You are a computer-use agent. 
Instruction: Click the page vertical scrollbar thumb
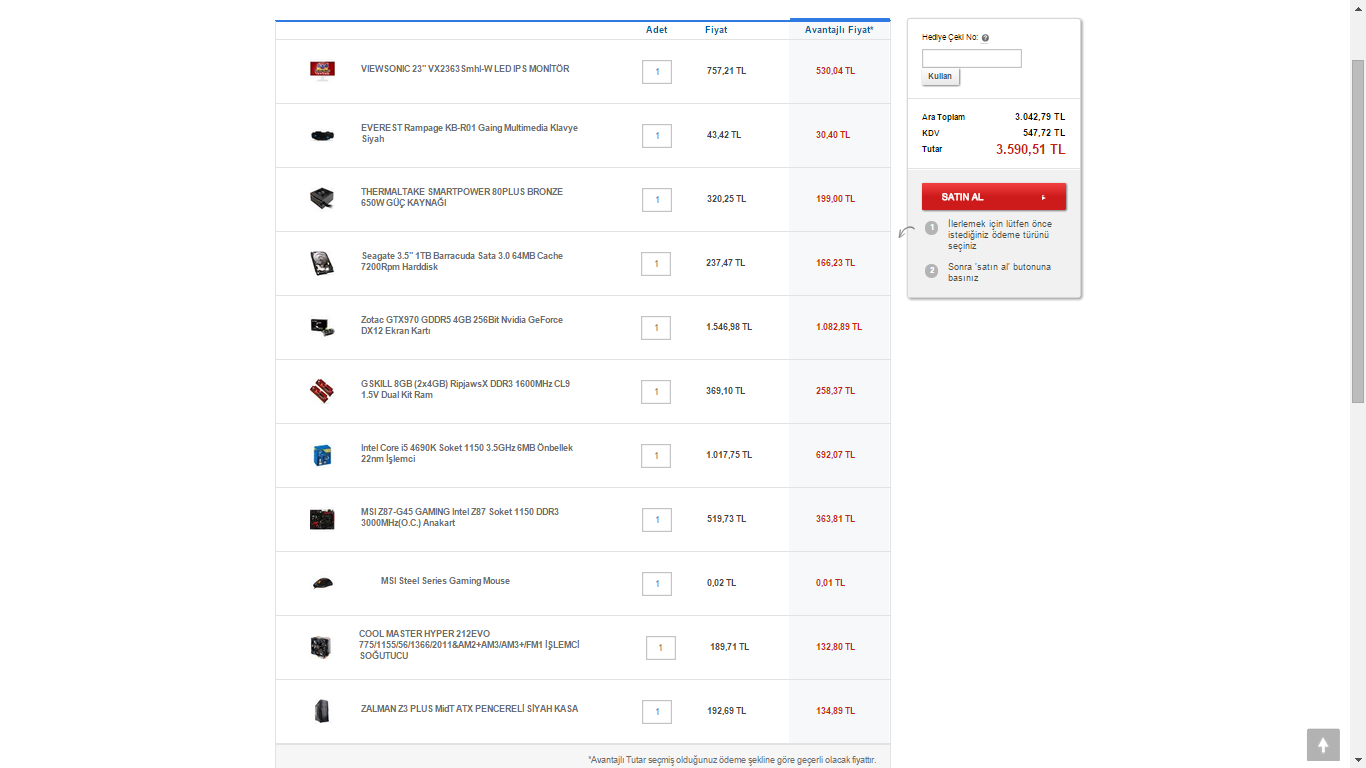(1358, 232)
